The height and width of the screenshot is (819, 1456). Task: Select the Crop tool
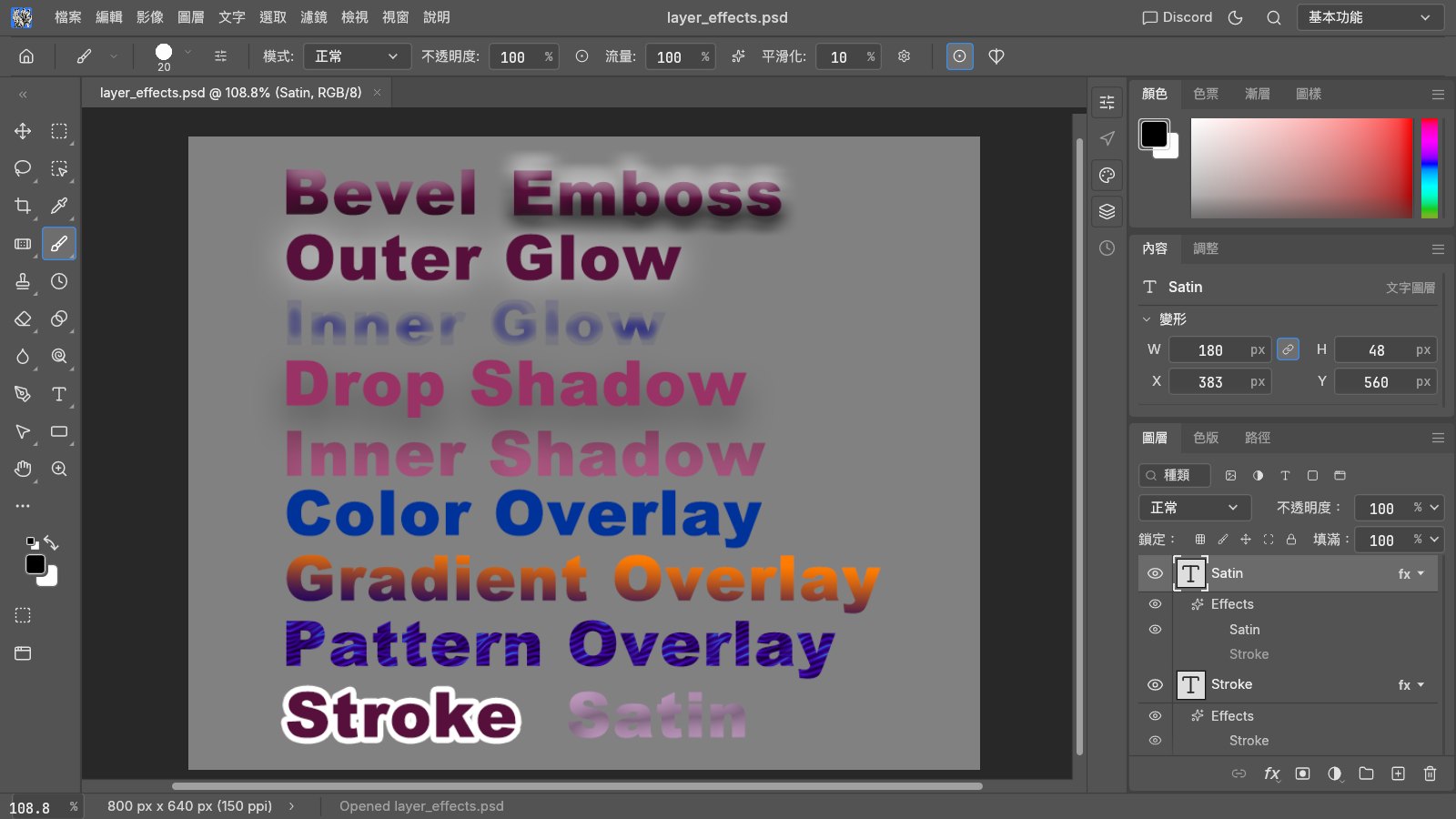(23, 206)
